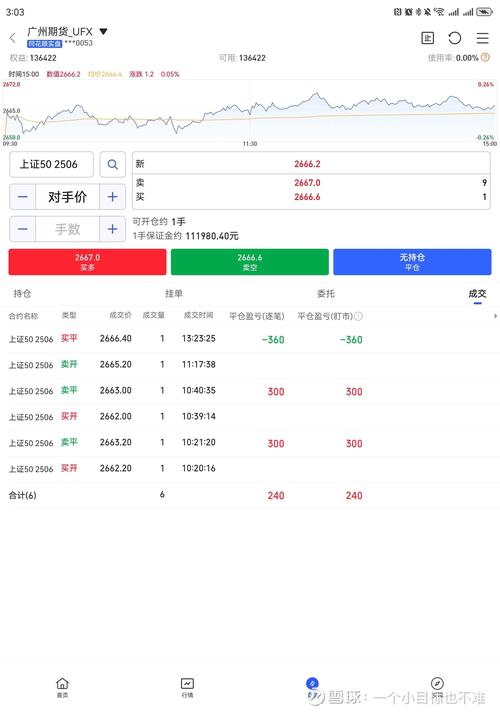Tap the 成交价 column header
This screenshot has width=500, height=713.
(120, 315)
